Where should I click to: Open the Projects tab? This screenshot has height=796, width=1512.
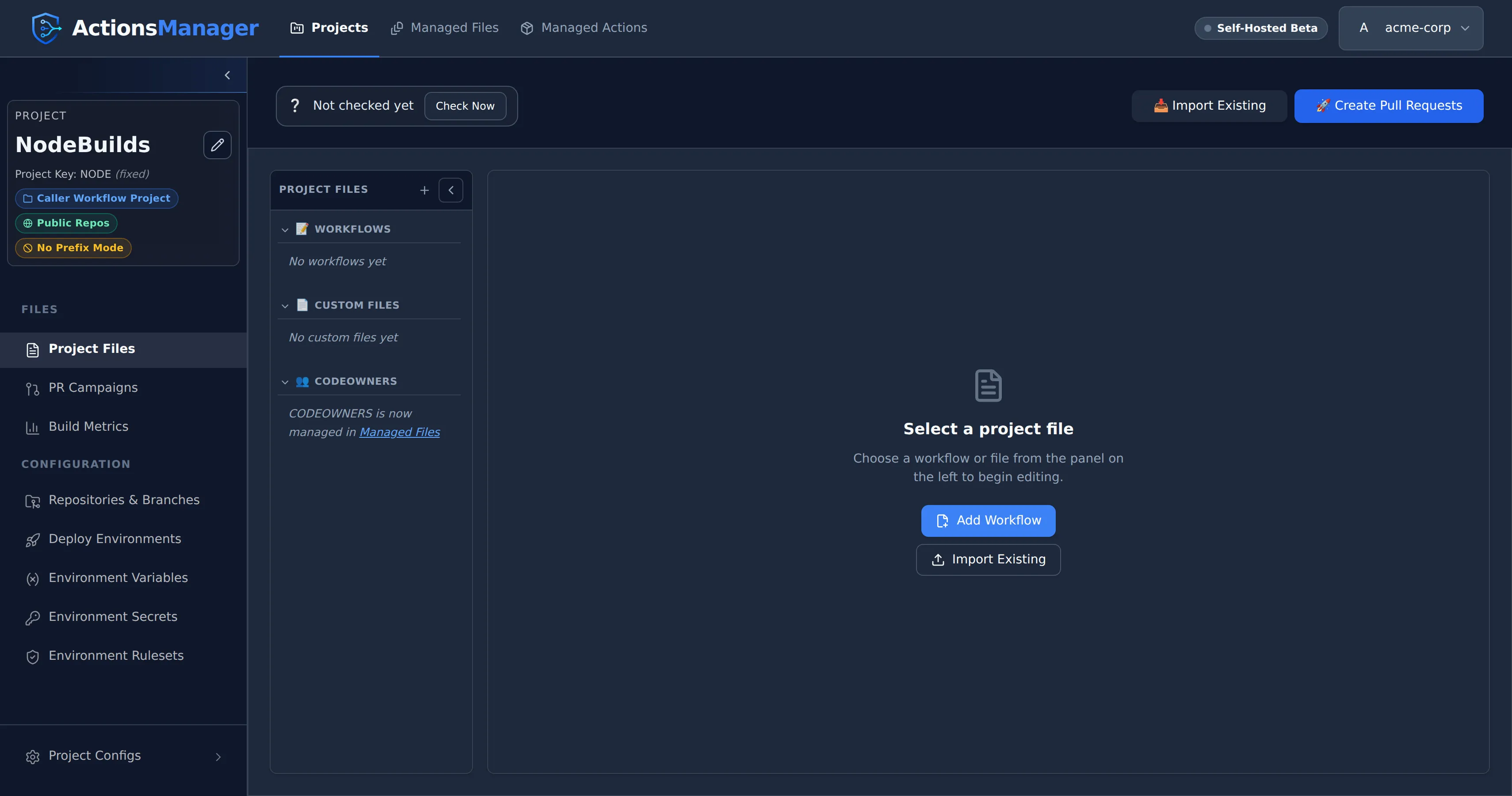point(329,27)
